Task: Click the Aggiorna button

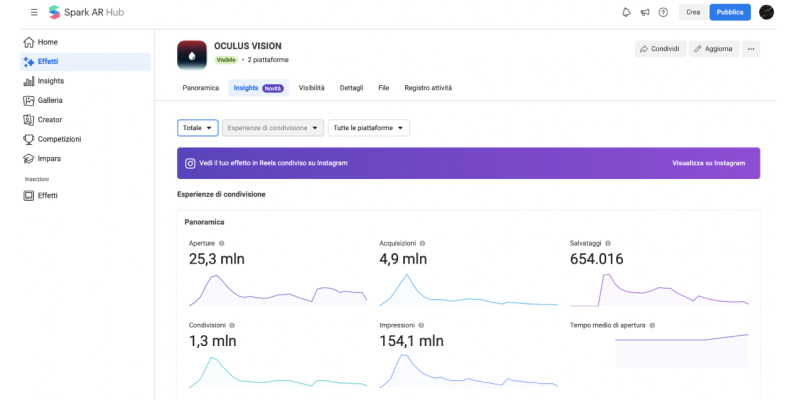Action: [714, 49]
